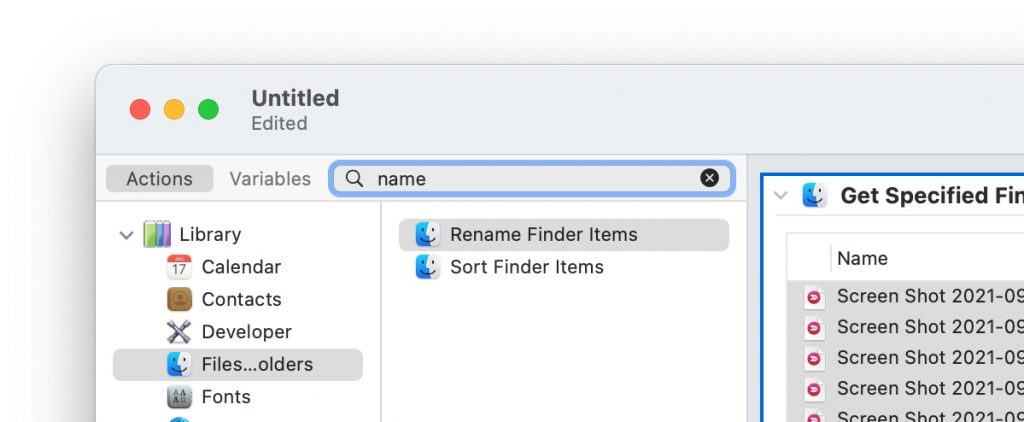Select the first Screen Shot 2021-09 row
The width and height of the screenshot is (1024, 422).
tap(906, 297)
